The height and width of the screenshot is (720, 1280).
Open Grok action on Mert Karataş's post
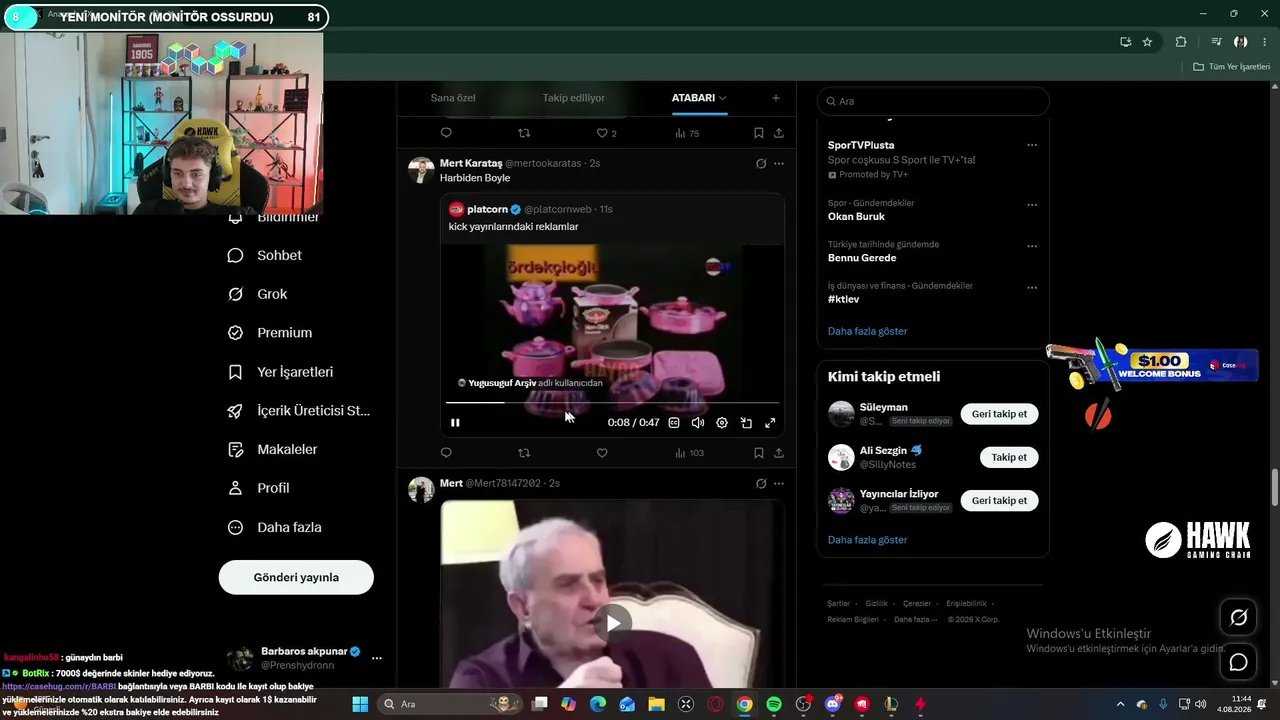click(x=761, y=163)
